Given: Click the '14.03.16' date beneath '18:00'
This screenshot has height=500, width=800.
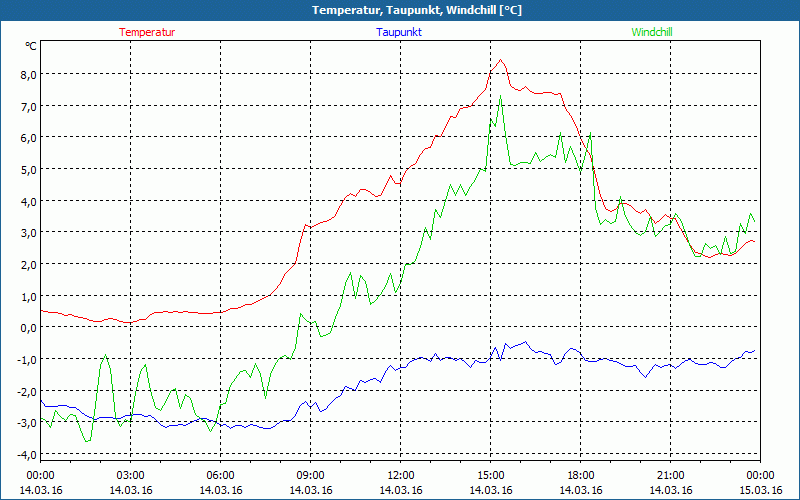Looking at the screenshot, I should [x=581, y=490].
